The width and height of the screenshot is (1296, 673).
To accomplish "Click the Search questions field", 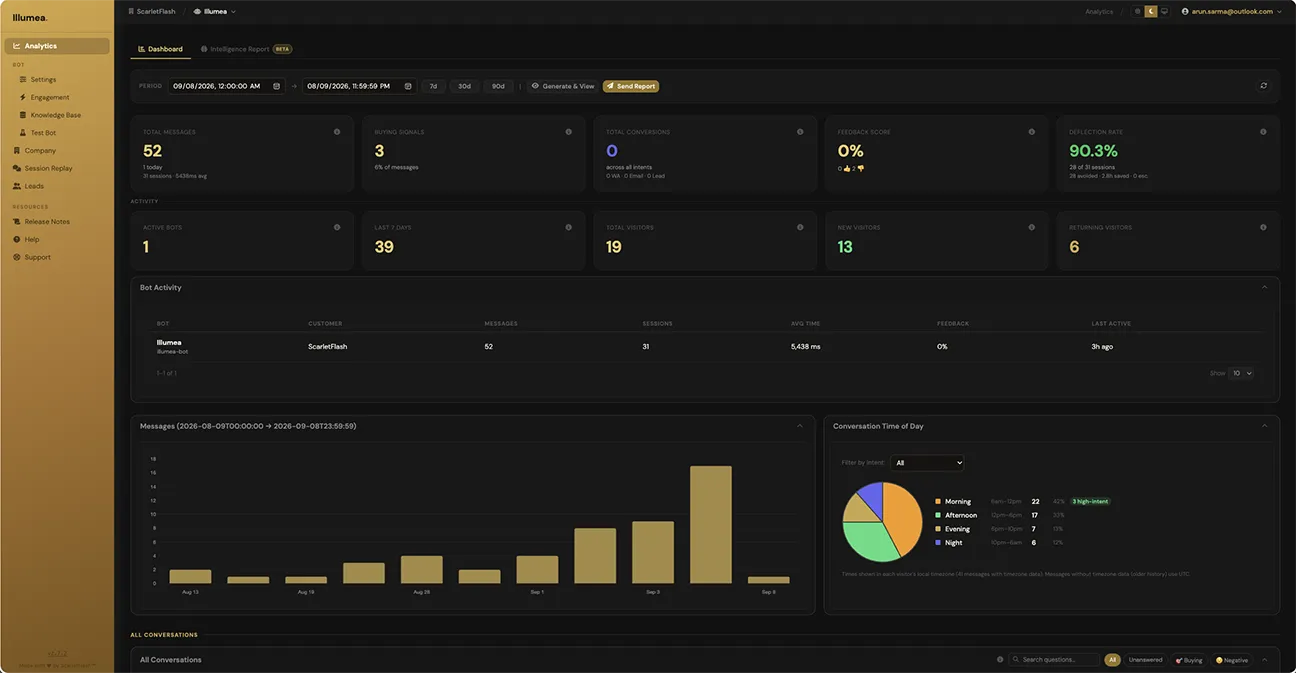I will pos(1054,660).
